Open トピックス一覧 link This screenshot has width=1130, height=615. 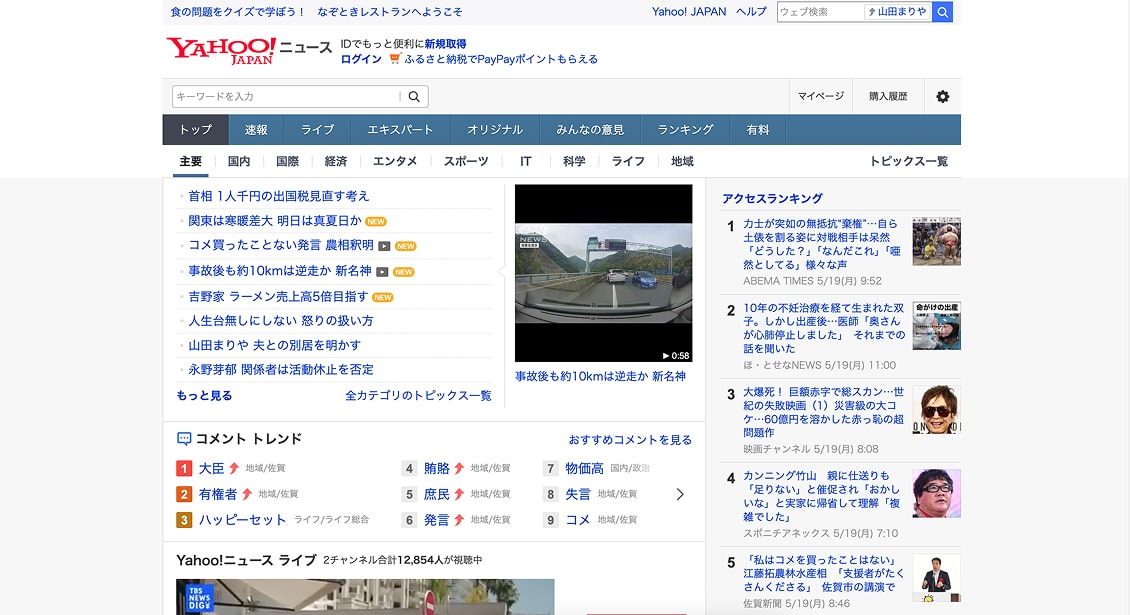908,162
